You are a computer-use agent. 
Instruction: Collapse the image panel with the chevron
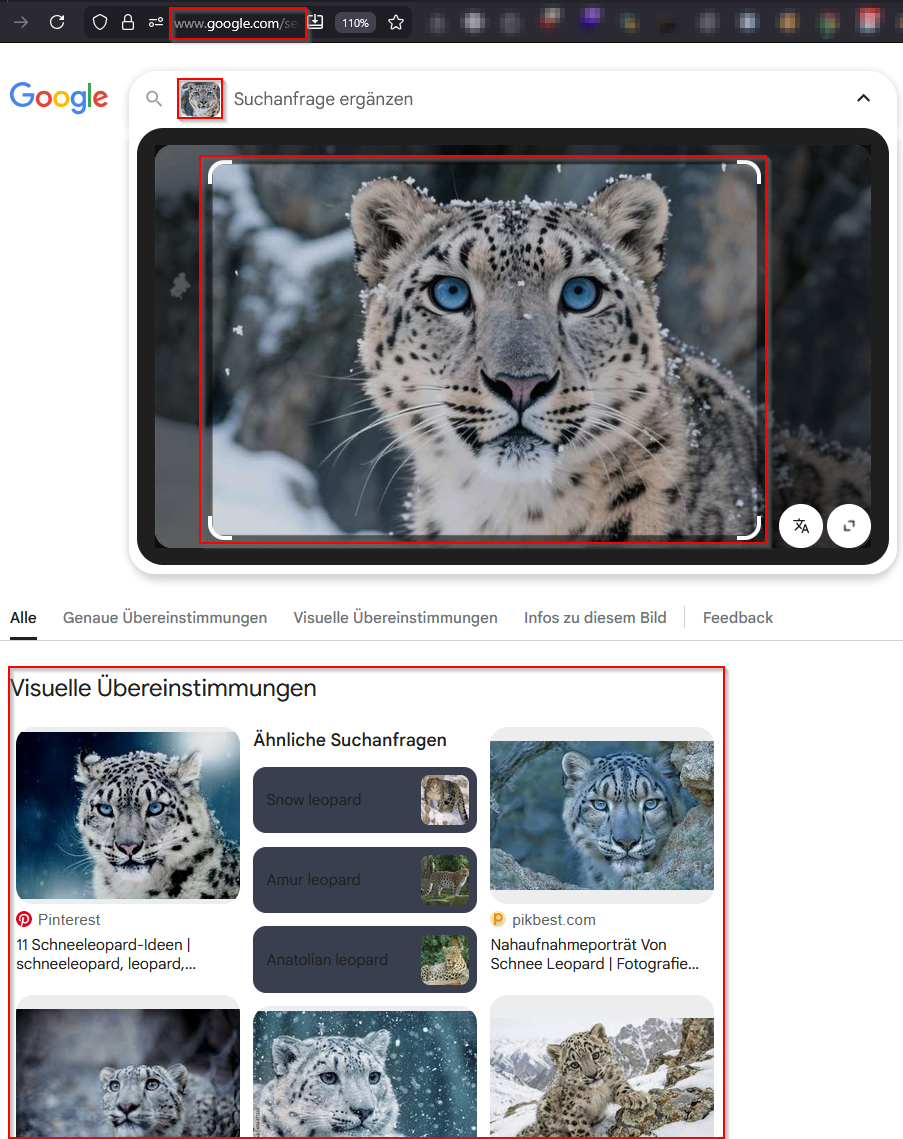[x=864, y=98]
